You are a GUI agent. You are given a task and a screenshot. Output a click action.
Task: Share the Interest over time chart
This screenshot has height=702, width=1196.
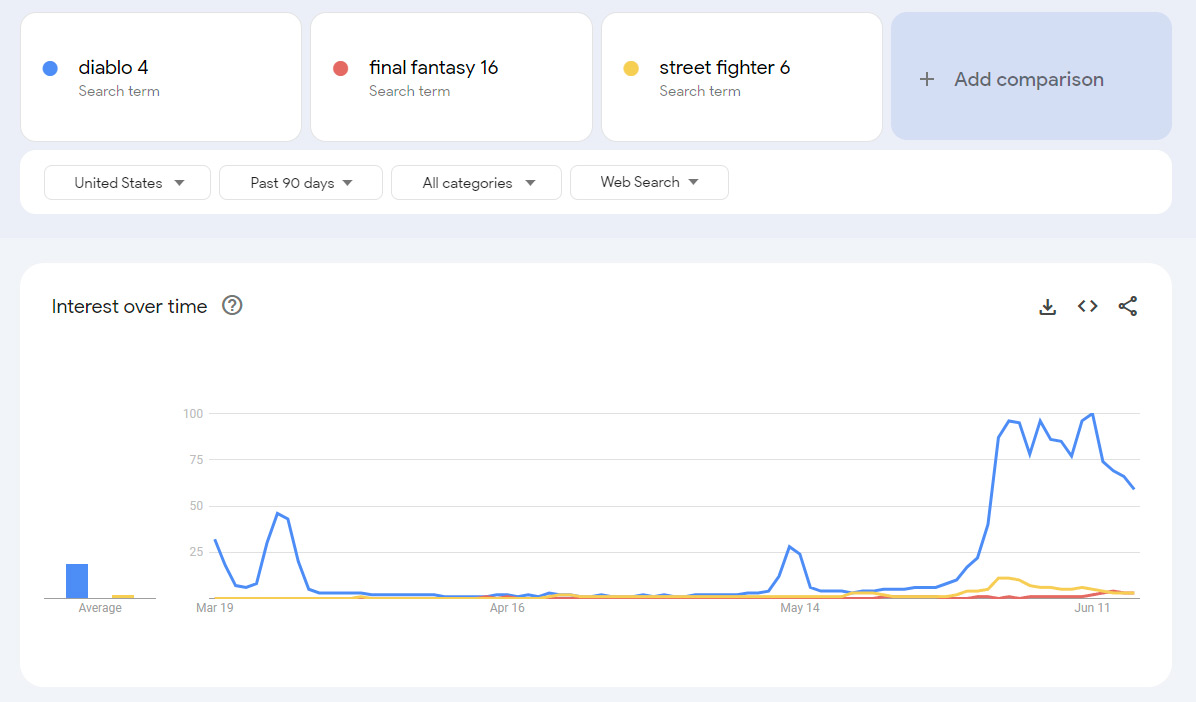[x=1128, y=307]
